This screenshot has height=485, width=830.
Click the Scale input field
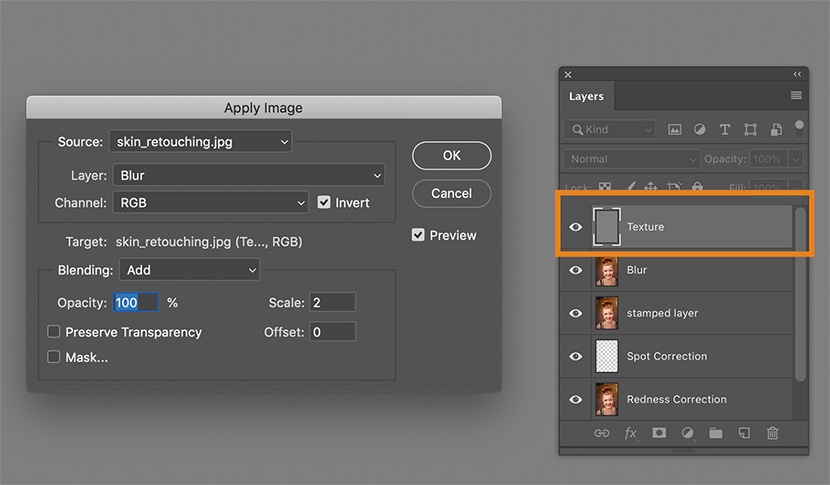(x=332, y=302)
